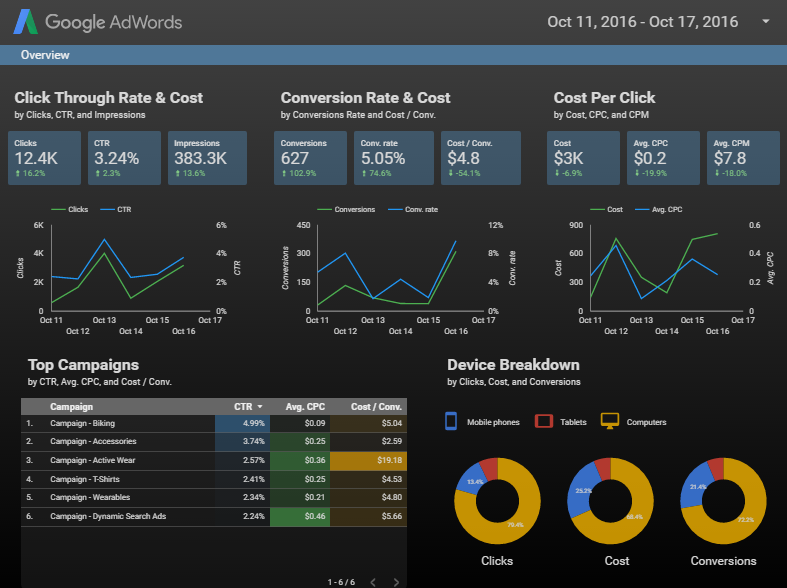The image size is (787, 588).
Task: Select the CTR scorecard showing 3.24%
Action: [124, 158]
